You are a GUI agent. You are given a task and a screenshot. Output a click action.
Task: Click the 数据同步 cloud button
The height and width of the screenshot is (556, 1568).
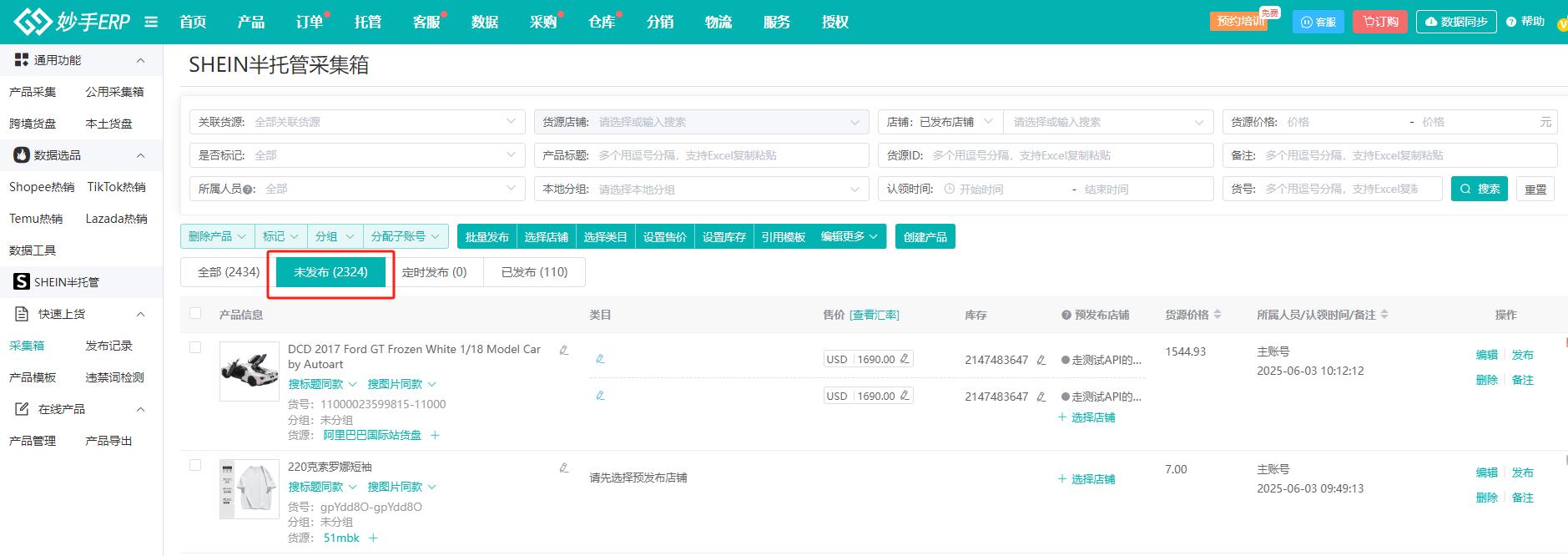coord(1456,22)
